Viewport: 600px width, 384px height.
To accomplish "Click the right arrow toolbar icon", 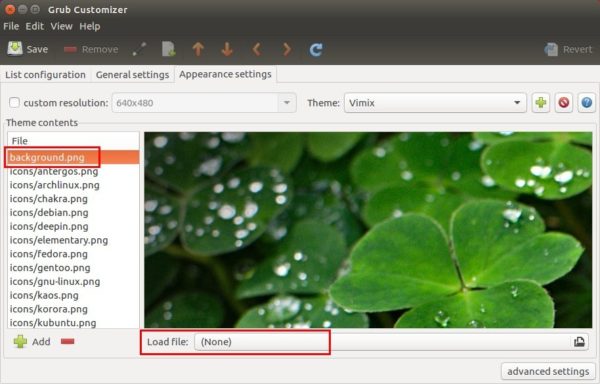I will click(286, 49).
